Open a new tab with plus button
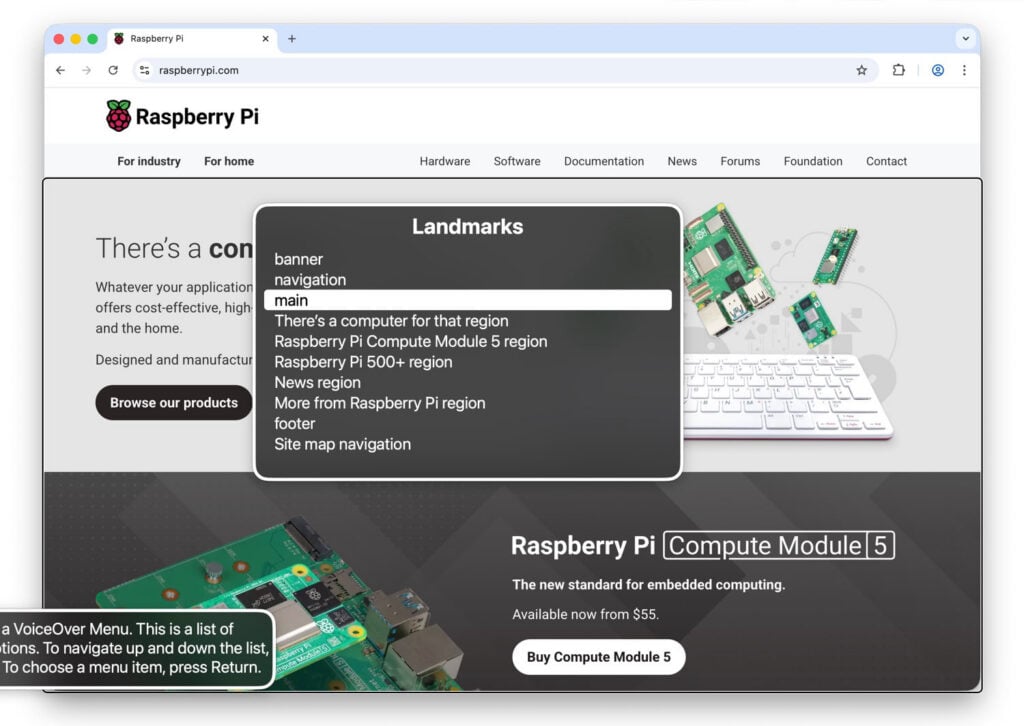 (x=292, y=39)
